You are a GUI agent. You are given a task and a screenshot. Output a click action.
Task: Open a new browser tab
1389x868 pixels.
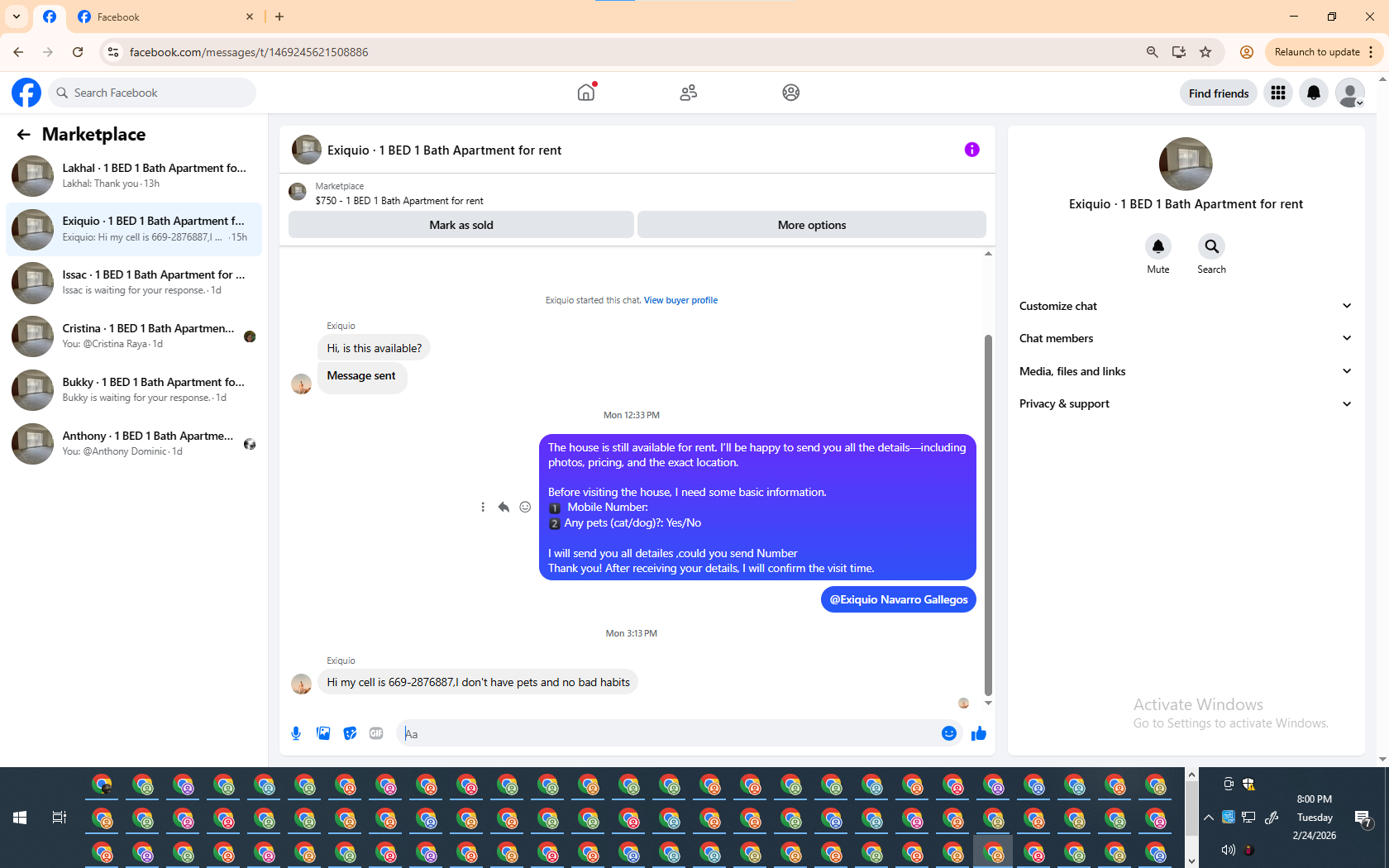(279, 17)
